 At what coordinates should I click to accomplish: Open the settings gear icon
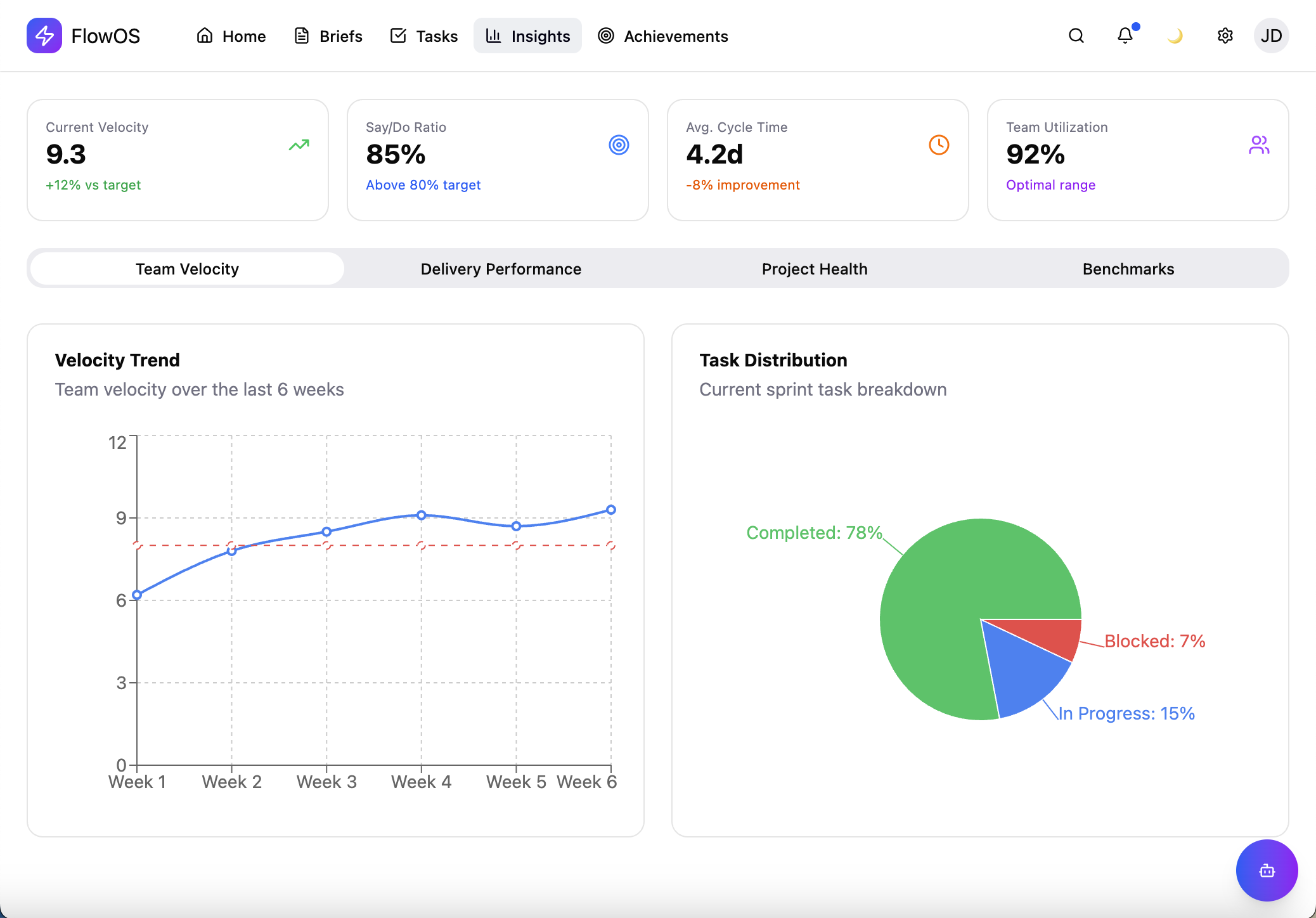tap(1225, 36)
